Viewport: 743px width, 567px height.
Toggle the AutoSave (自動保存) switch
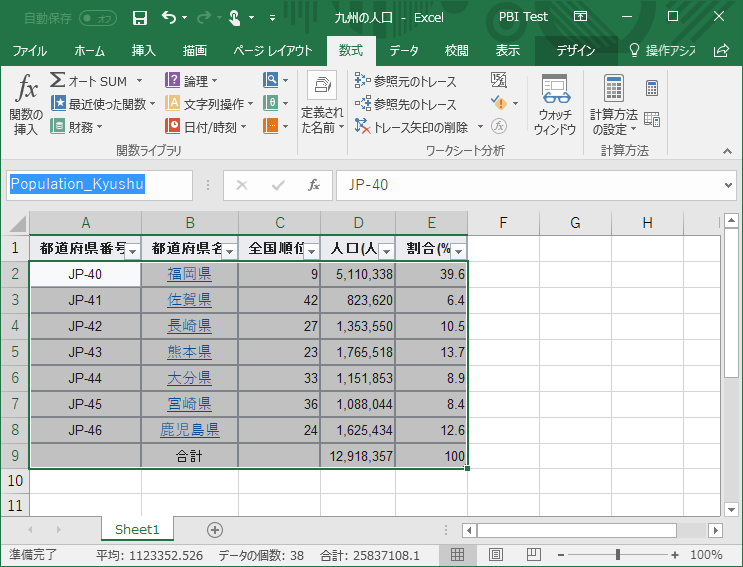98,18
